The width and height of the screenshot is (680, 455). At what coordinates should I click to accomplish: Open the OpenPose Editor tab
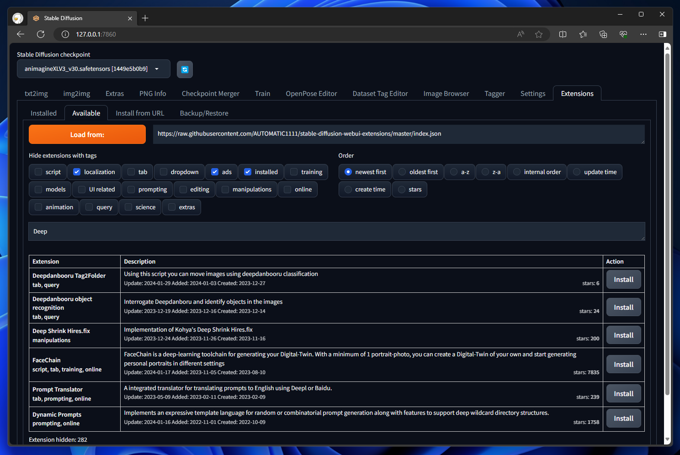click(311, 94)
